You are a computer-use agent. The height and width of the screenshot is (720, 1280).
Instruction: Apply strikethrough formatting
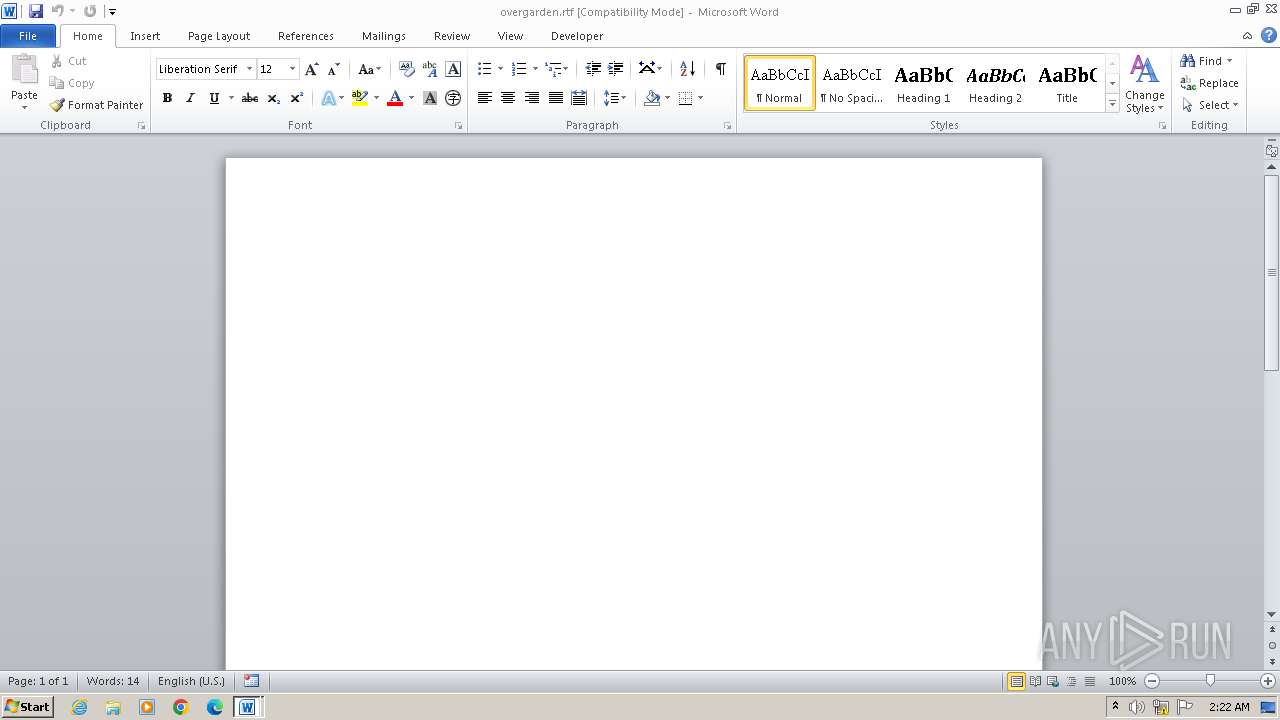click(250, 98)
